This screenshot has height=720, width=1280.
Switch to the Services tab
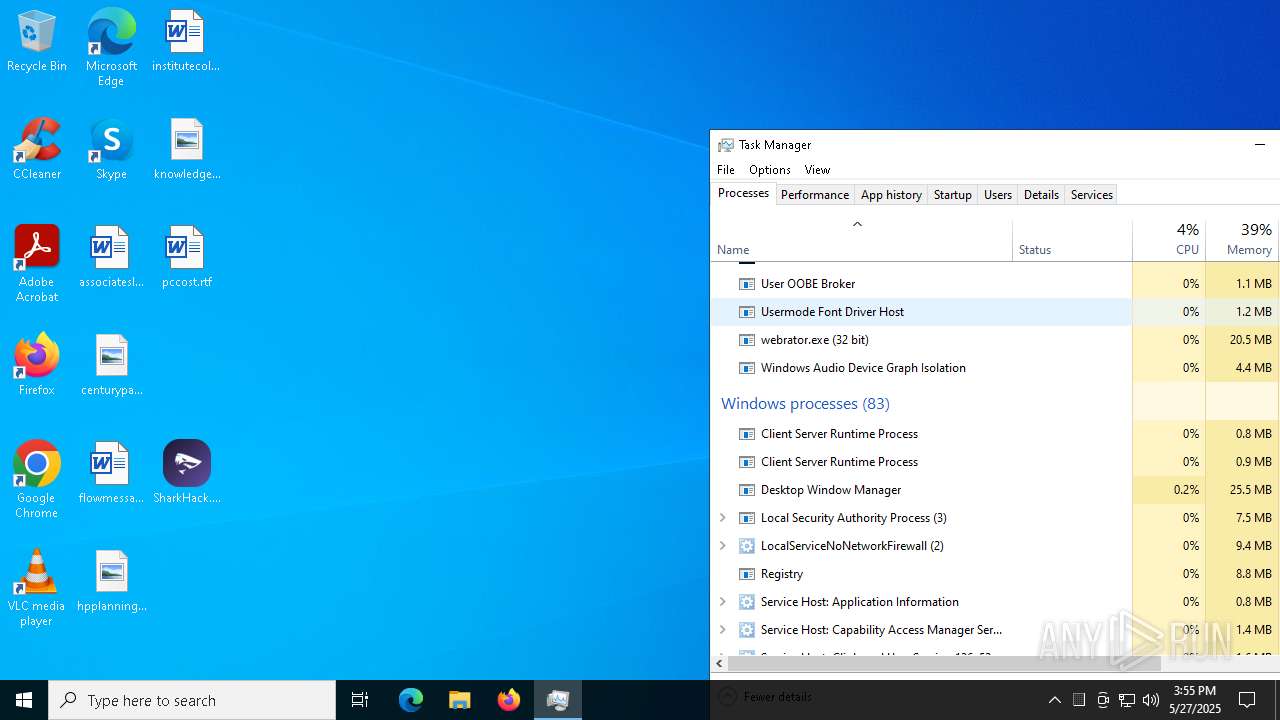click(x=1092, y=195)
